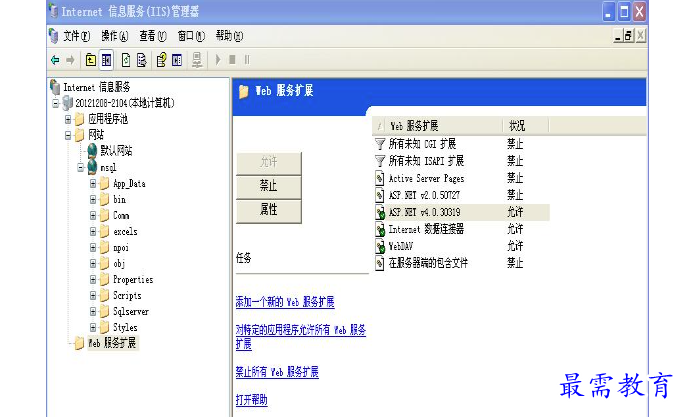Select the obj folder in tree

pyautogui.click(x=119, y=264)
